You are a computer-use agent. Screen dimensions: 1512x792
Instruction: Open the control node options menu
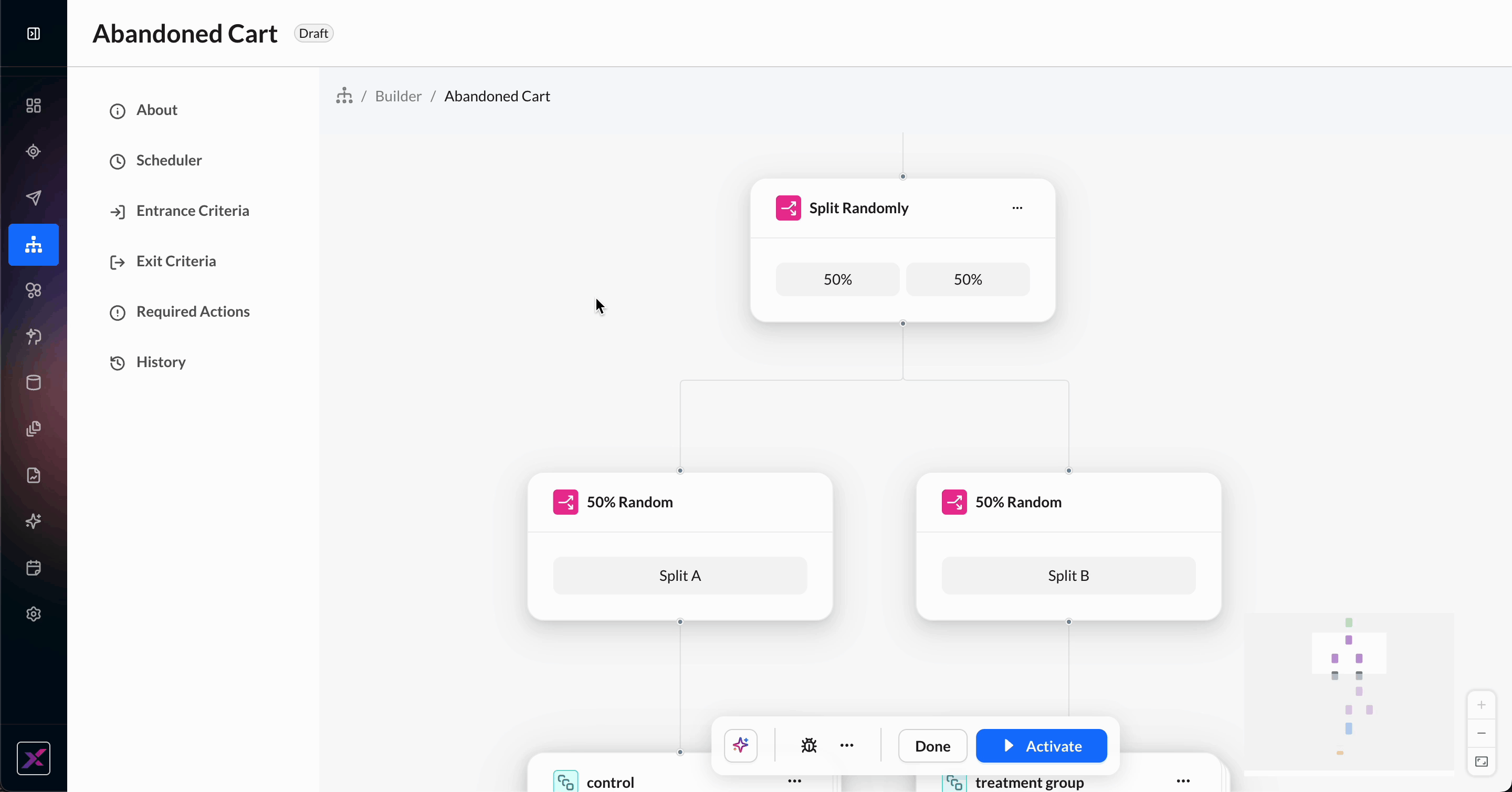tap(795, 781)
